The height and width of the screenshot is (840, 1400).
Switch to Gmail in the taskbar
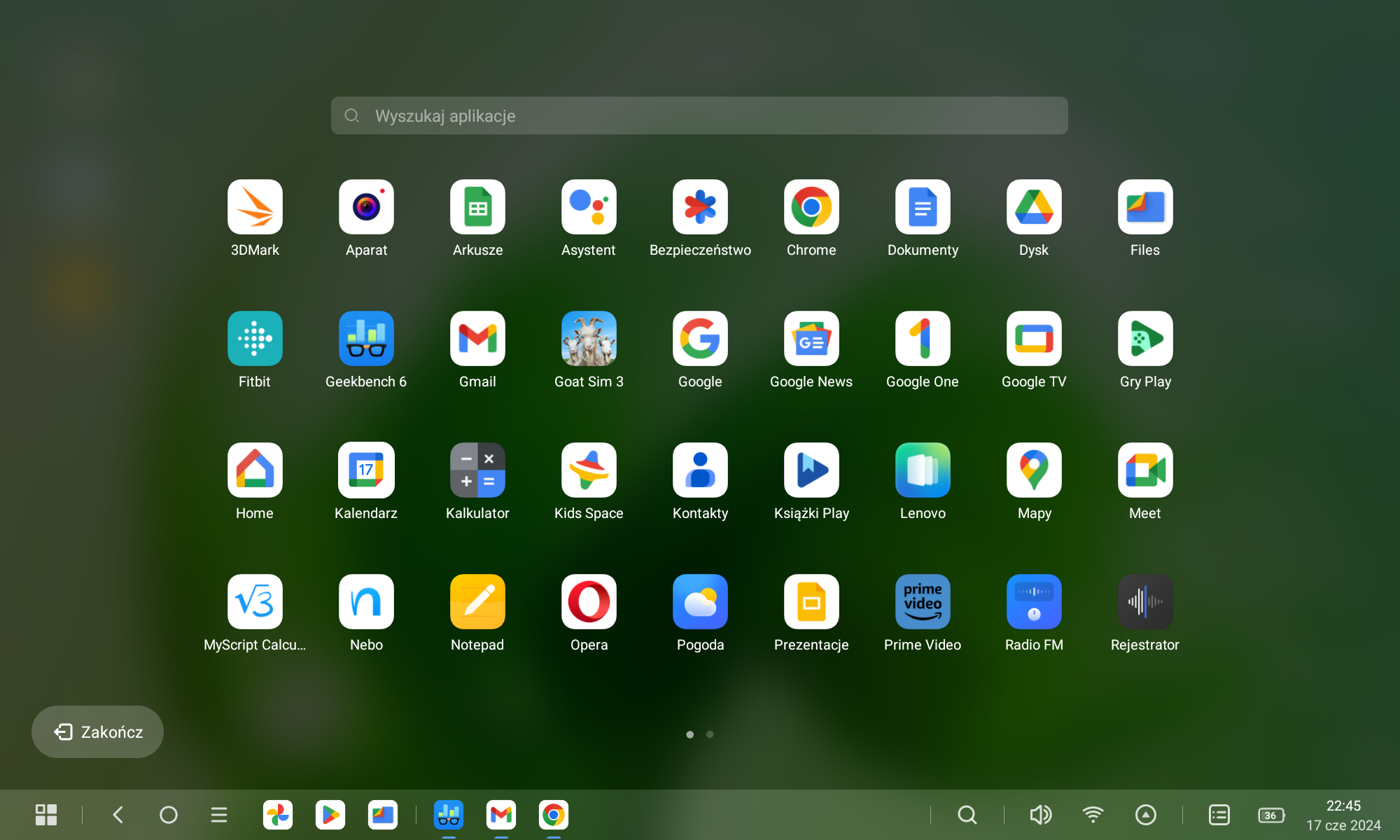501,815
